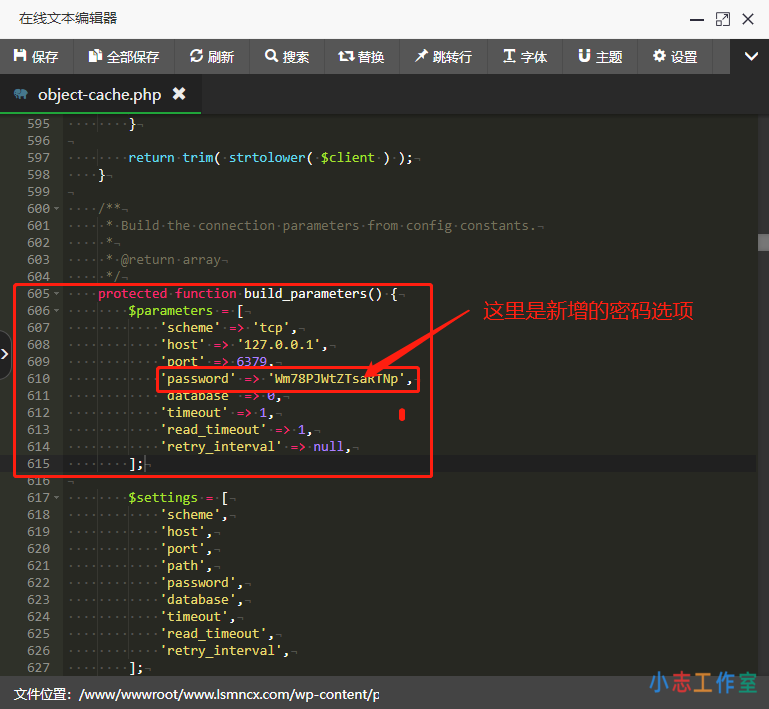Click the return trim( statement on line 597
This screenshot has width=769, height=709.
pyautogui.click(x=174, y=157)
